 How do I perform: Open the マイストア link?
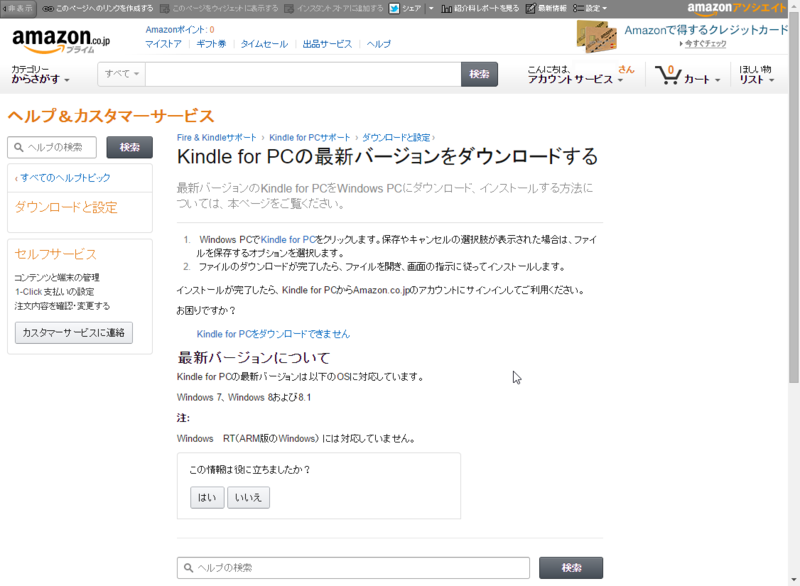coord(163,44)
